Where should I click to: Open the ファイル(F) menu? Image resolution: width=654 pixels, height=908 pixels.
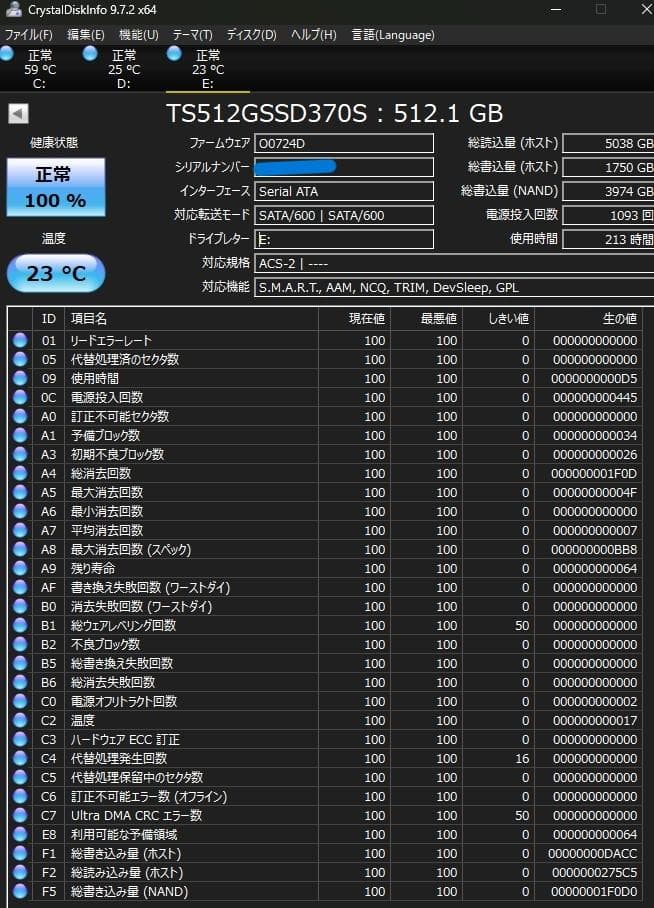click(x=28, y=35)
